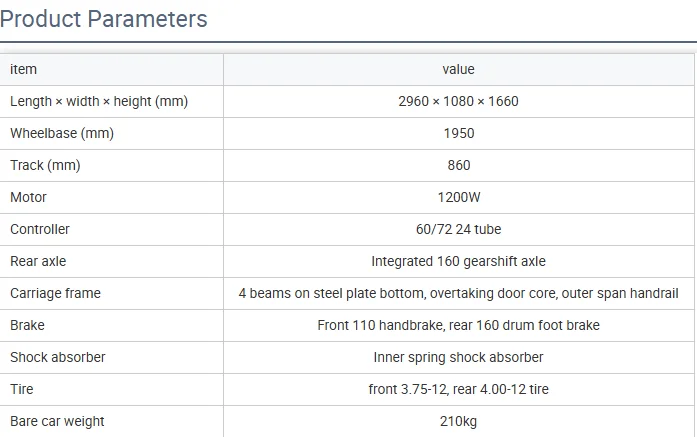Click the 210kg bare car weight value
This screenshot has width=697, height=437.
458,421
